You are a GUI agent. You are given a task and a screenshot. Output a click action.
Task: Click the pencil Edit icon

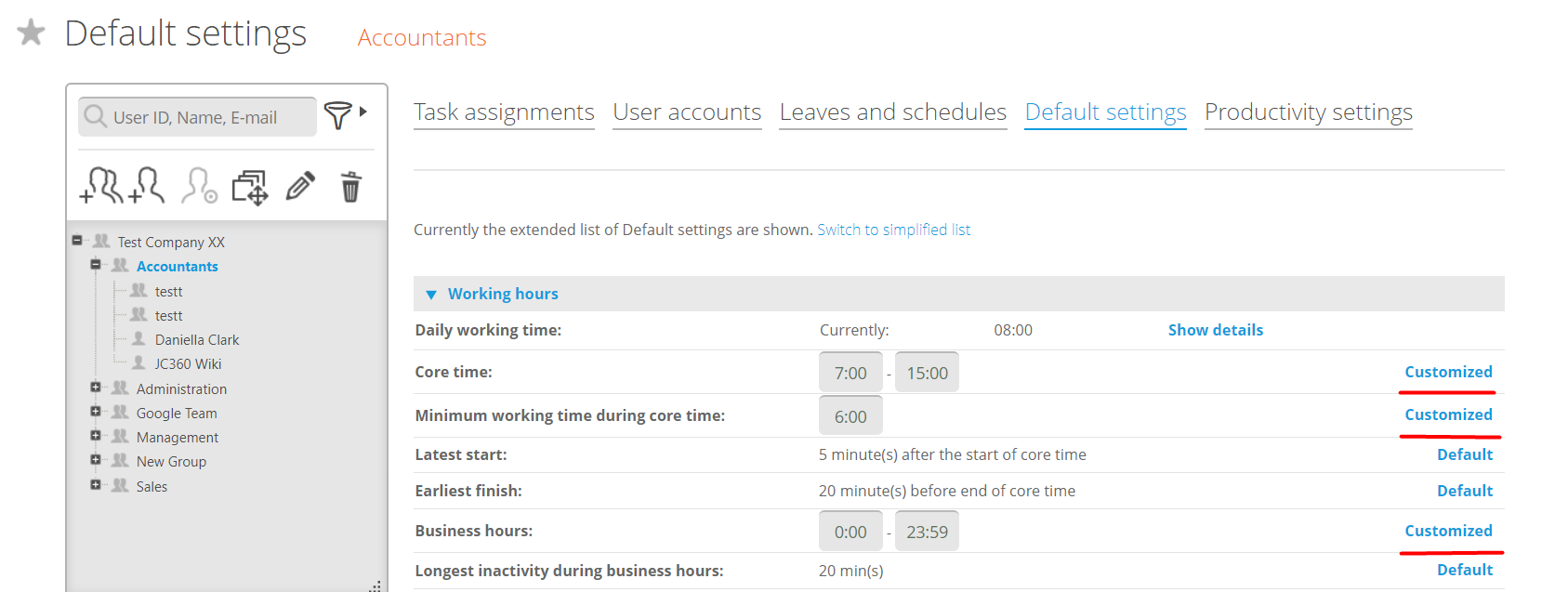[x=300, y=187]
